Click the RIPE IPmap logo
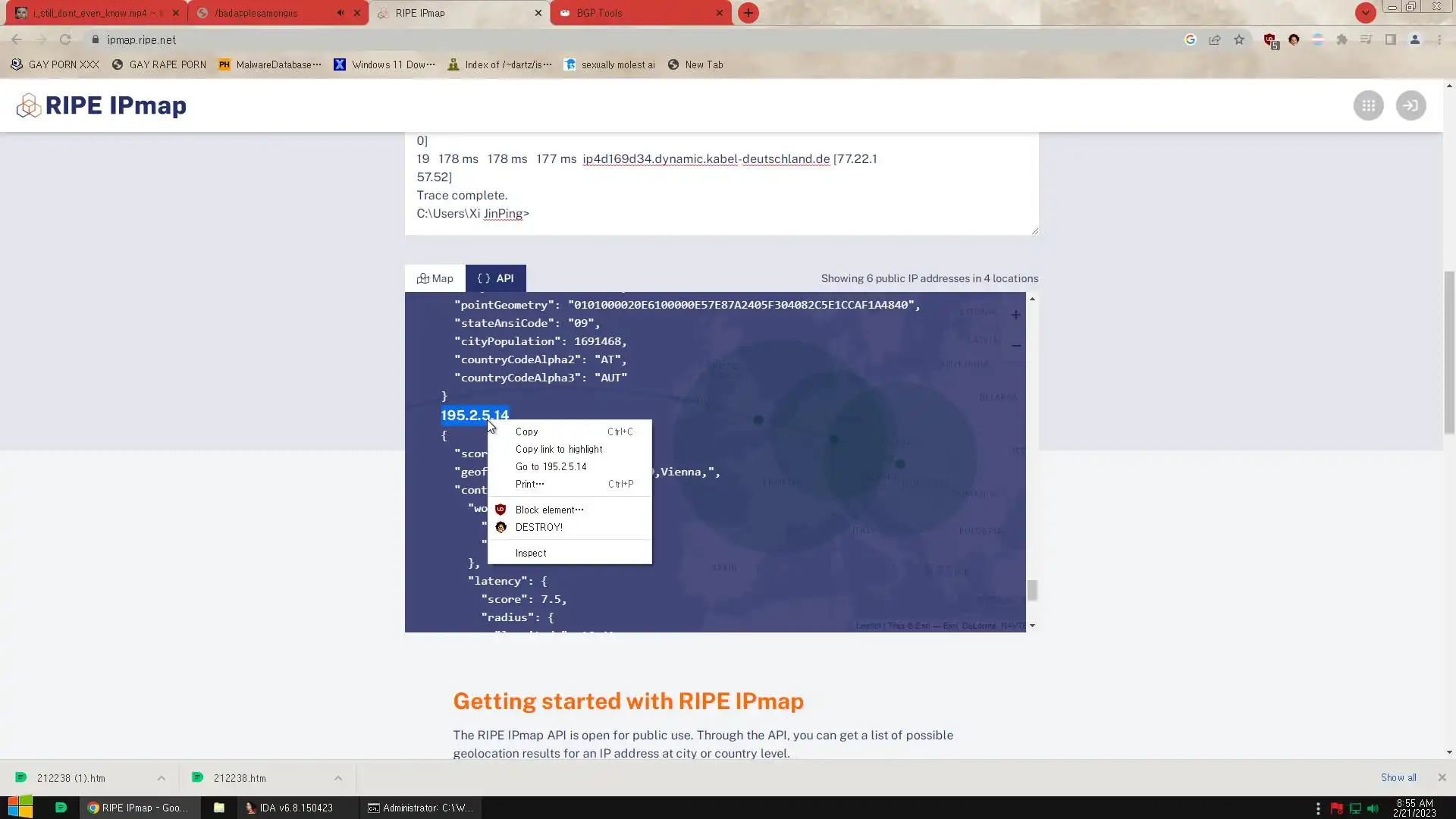The image size is (1456, 819). click(102, 105)
